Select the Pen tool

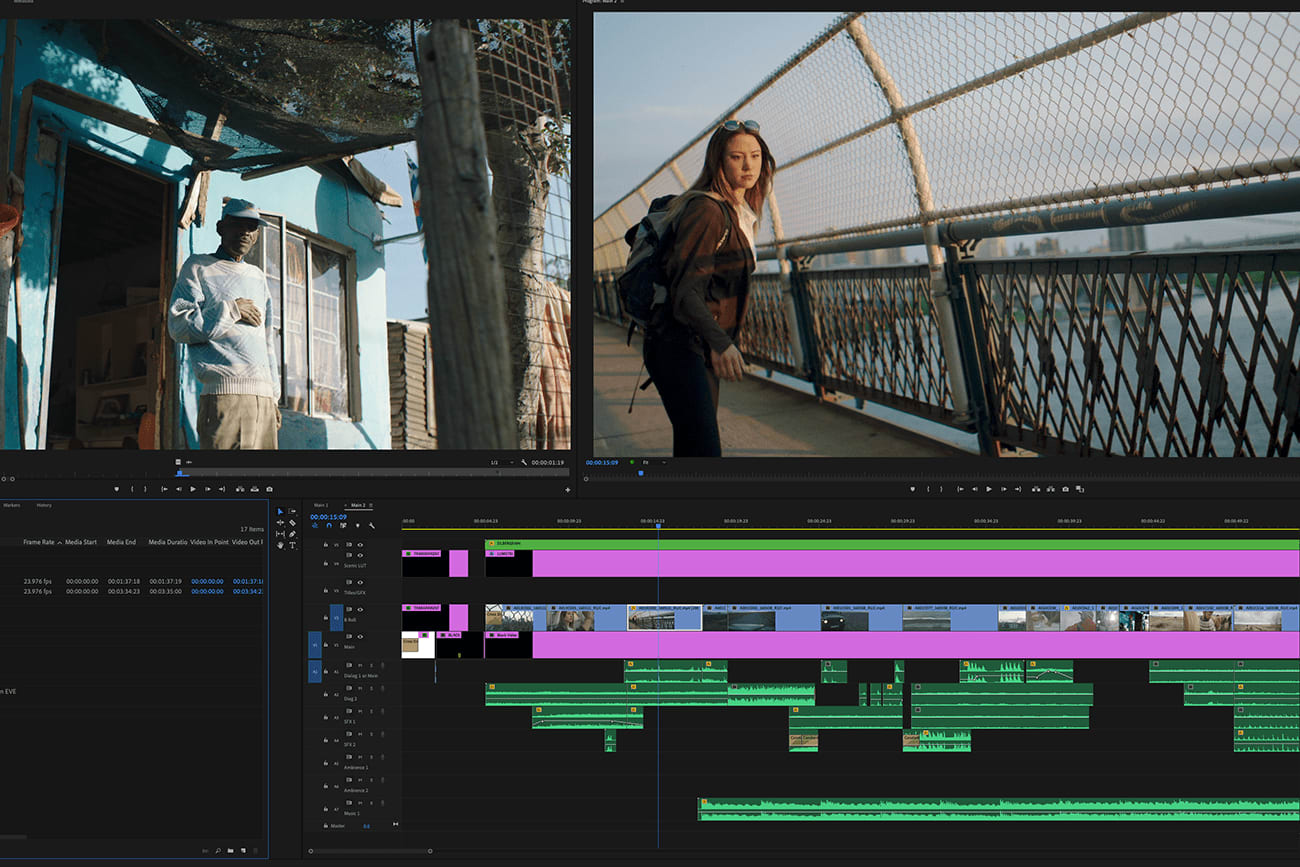click(x=292, y=534)
